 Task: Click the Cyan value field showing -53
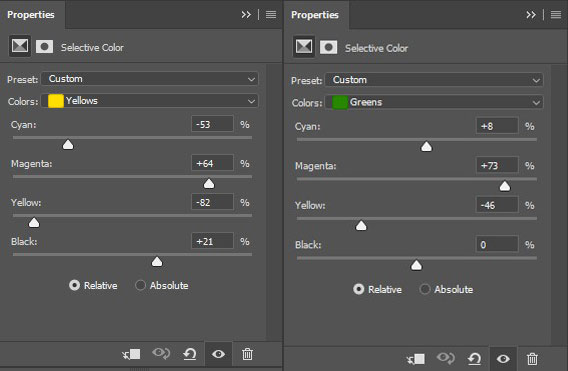point(212,124)
